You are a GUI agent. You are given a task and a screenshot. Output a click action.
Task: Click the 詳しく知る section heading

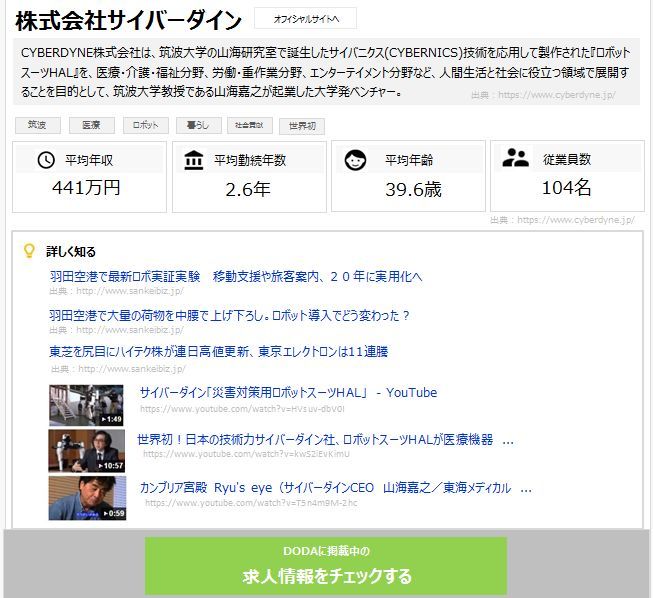coord(71,252)
